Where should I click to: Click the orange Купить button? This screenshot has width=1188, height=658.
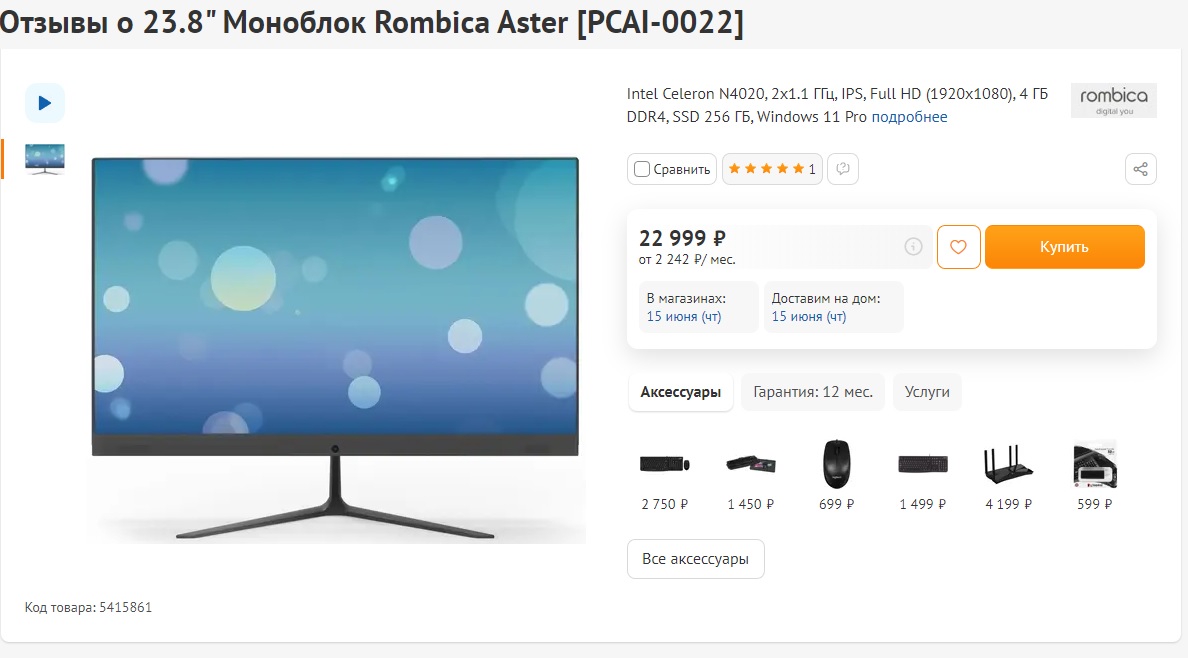click(1065, 247)
